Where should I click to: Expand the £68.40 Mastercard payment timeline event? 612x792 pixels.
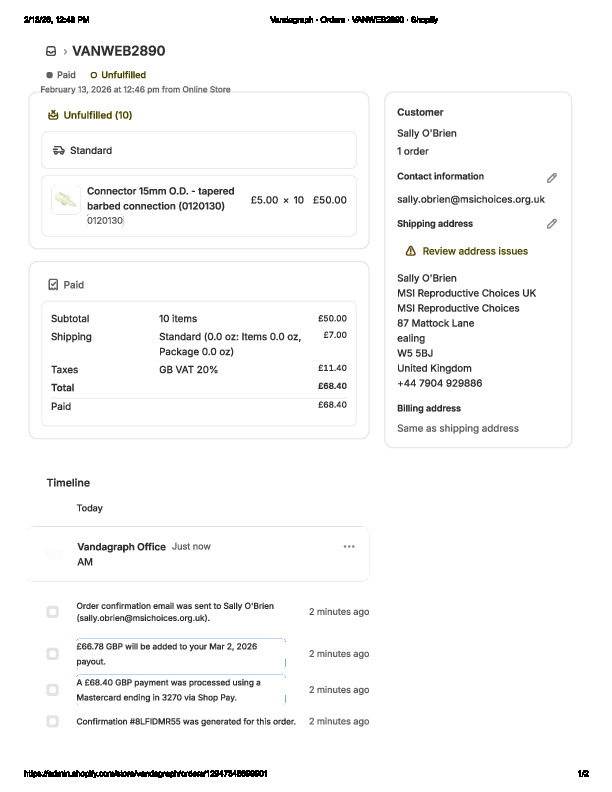pos(180,690)
